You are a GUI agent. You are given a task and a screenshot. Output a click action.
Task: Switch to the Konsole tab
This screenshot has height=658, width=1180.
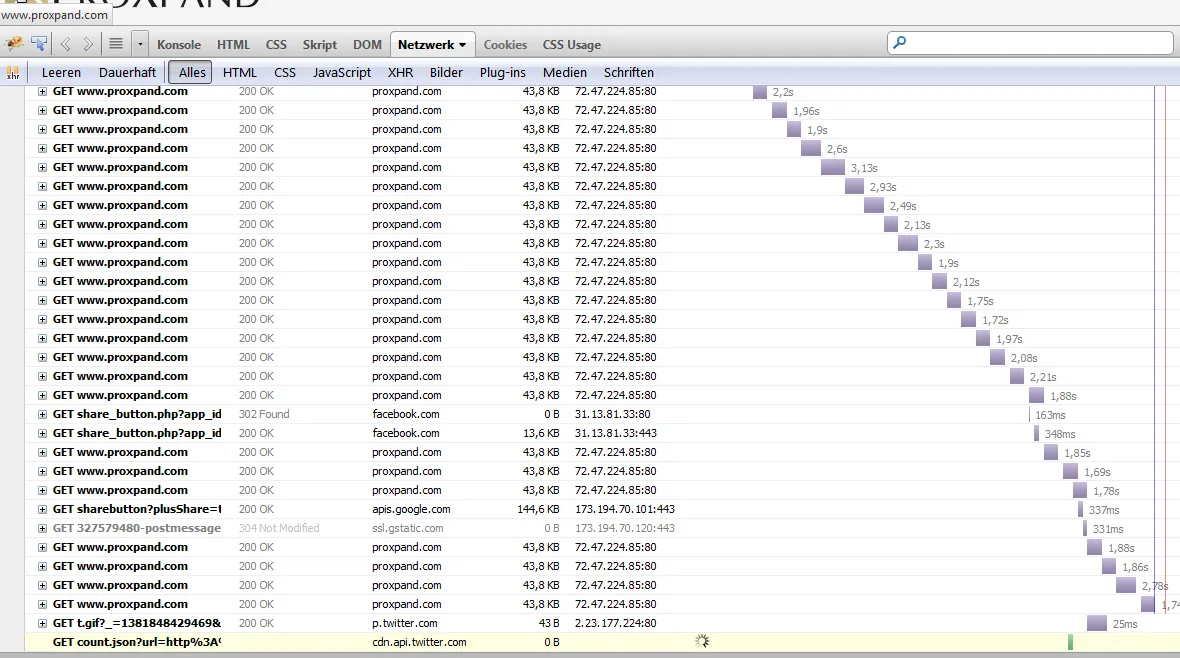coord(179,44)
